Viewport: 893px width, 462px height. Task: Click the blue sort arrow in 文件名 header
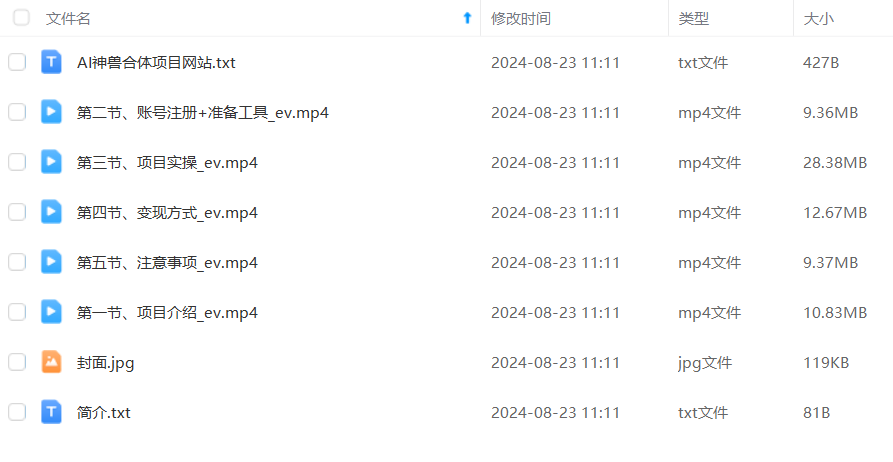tap(468, 18)
